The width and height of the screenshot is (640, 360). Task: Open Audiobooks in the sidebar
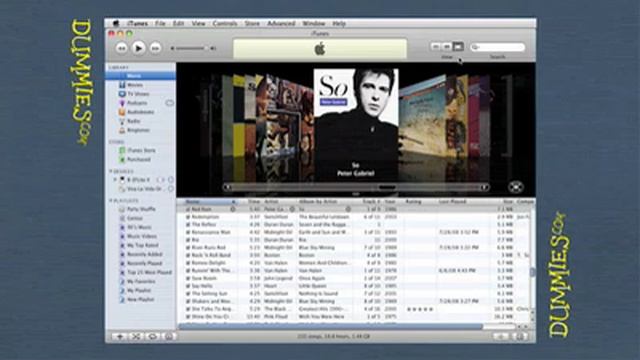[140, 112]
